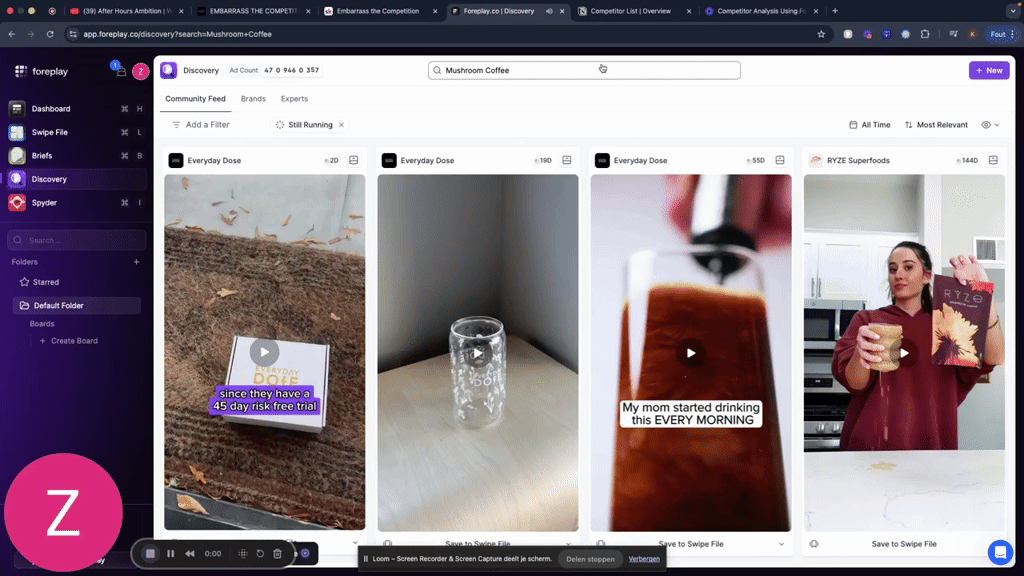1024x576 pixels.
Task: Click Save to Swipe File on RYZE ad
Action: tap(904, 543)
